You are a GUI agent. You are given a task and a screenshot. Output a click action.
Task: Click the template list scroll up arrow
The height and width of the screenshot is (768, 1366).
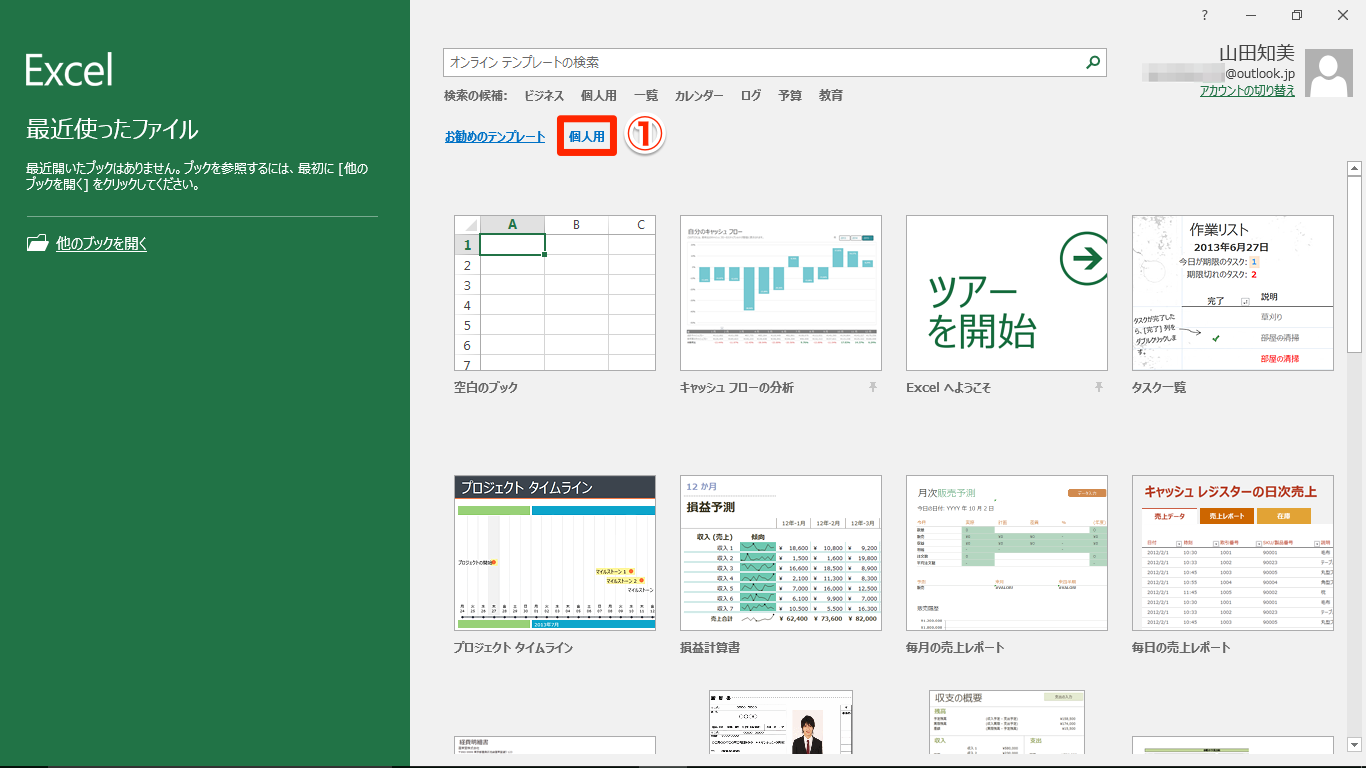click(x=1354, y=168)
